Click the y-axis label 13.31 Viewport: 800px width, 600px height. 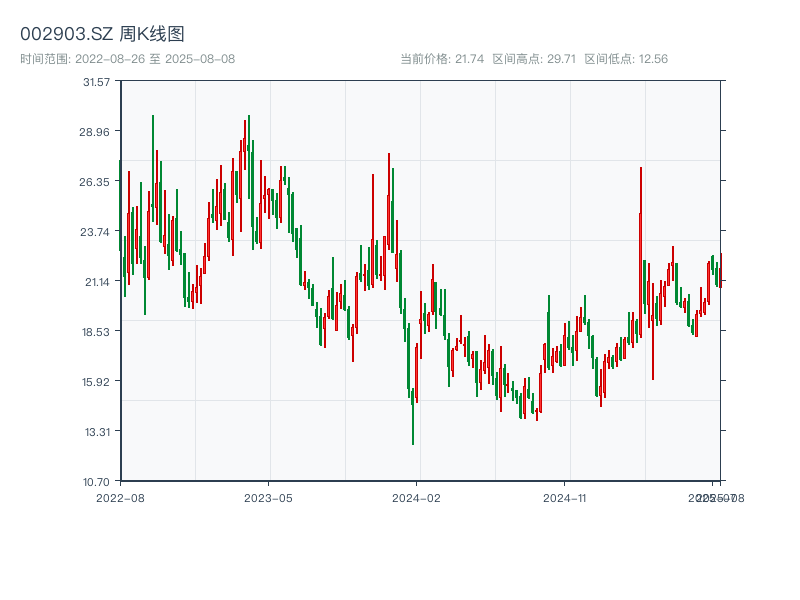click(97, 432)
